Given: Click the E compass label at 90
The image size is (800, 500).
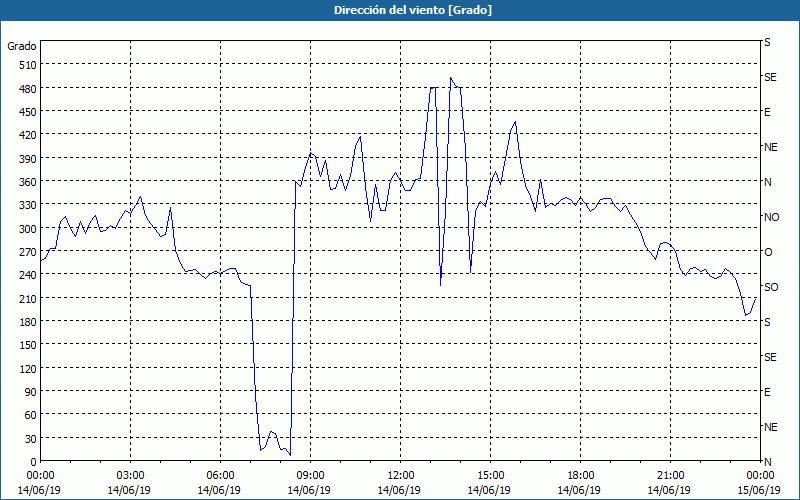Looking at the screenshot, I should 767,392.
